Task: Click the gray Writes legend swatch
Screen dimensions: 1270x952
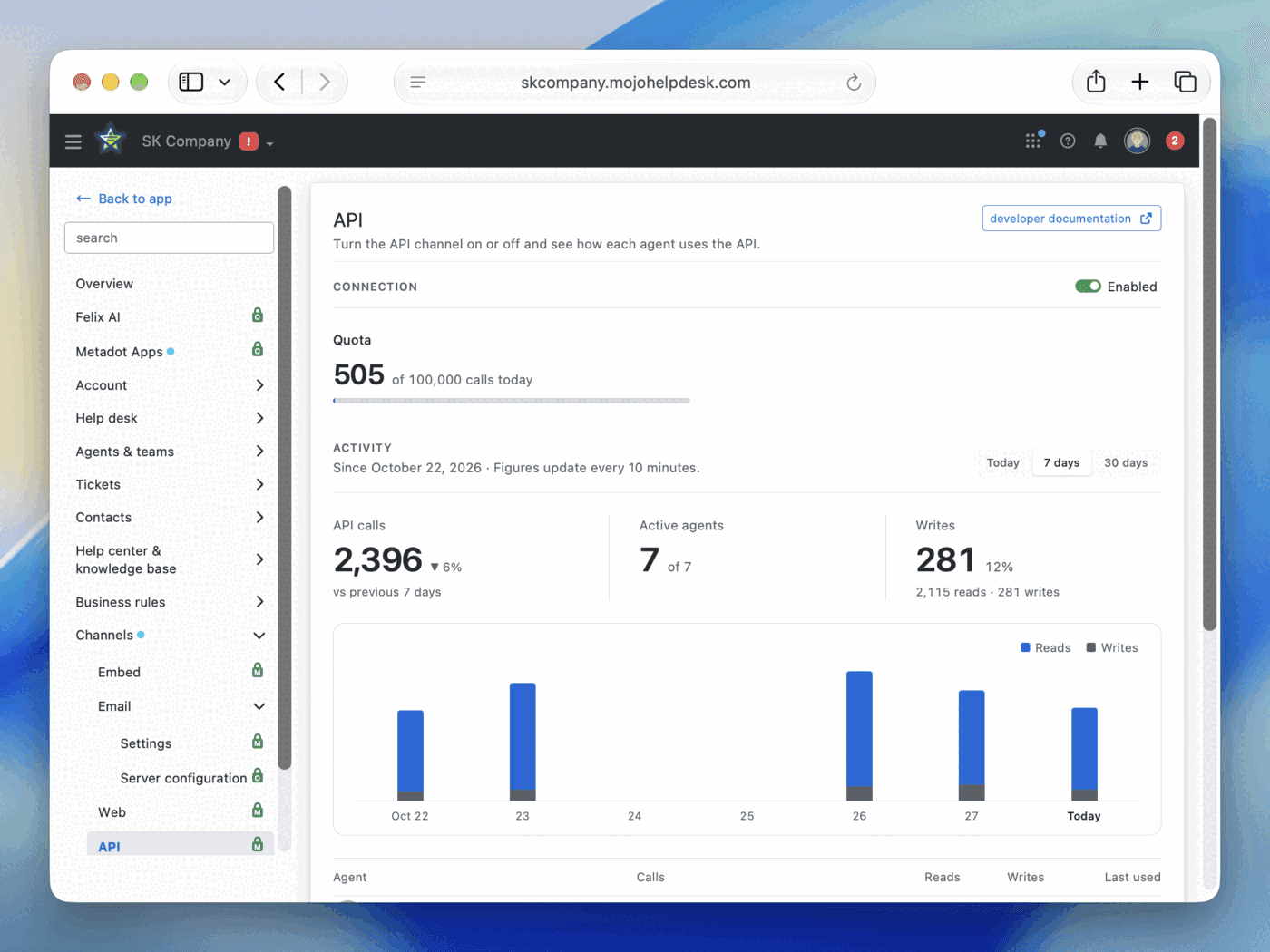Action: pos(1091,647)
